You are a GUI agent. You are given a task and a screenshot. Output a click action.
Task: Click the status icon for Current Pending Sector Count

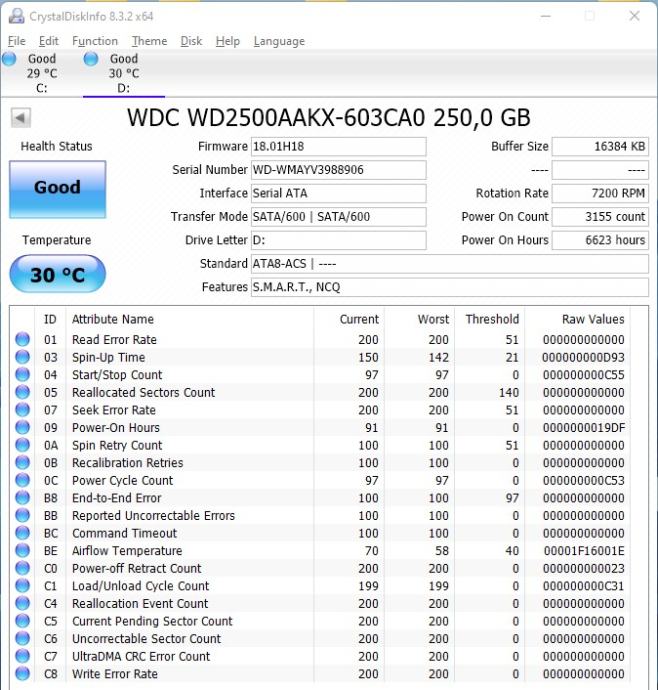click(x=22, y=621)
